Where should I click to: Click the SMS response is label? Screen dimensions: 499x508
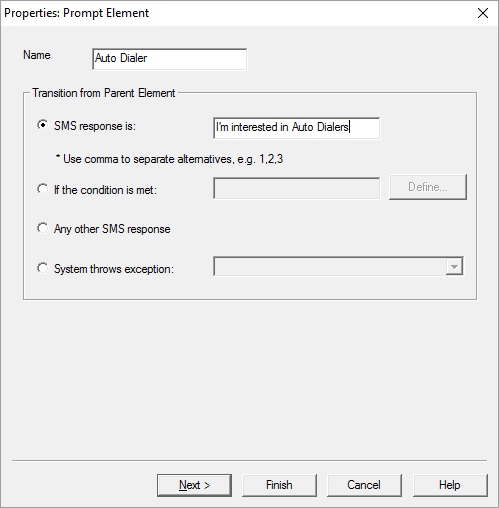(x=95, y=126)
